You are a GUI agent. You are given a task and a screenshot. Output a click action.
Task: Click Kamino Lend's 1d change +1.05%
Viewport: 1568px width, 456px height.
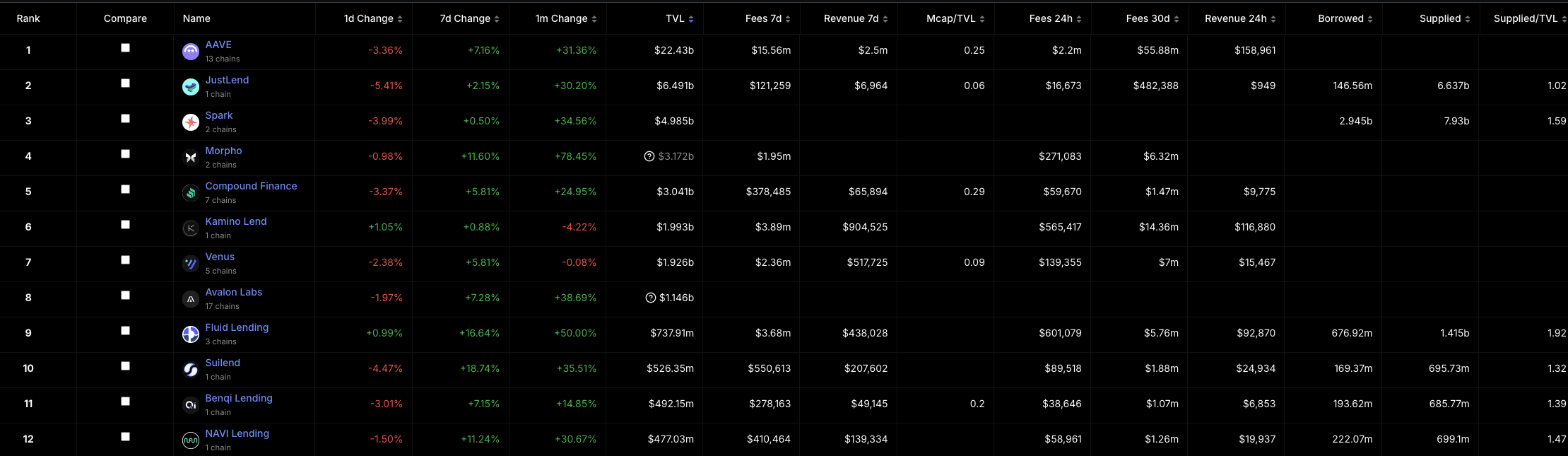pyautogui.click(x=385, y=227)
